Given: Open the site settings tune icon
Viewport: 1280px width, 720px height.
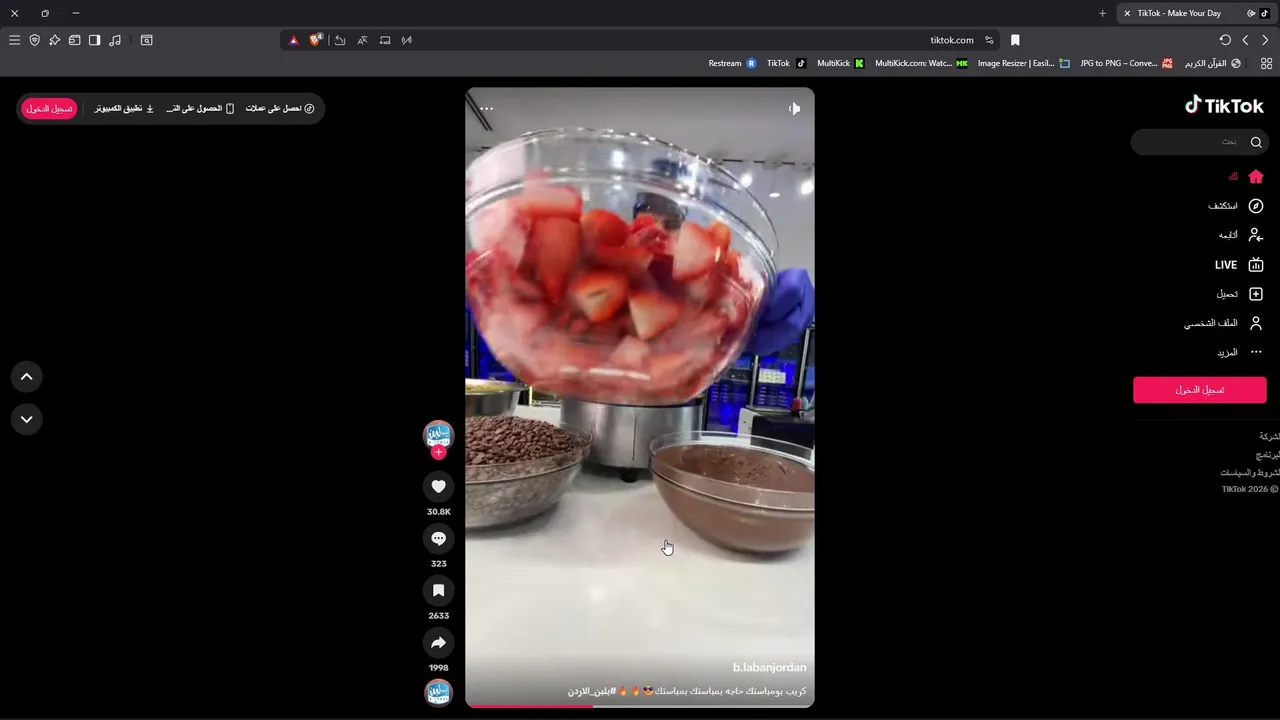Looking at the screenshot, I should point(989,40).
